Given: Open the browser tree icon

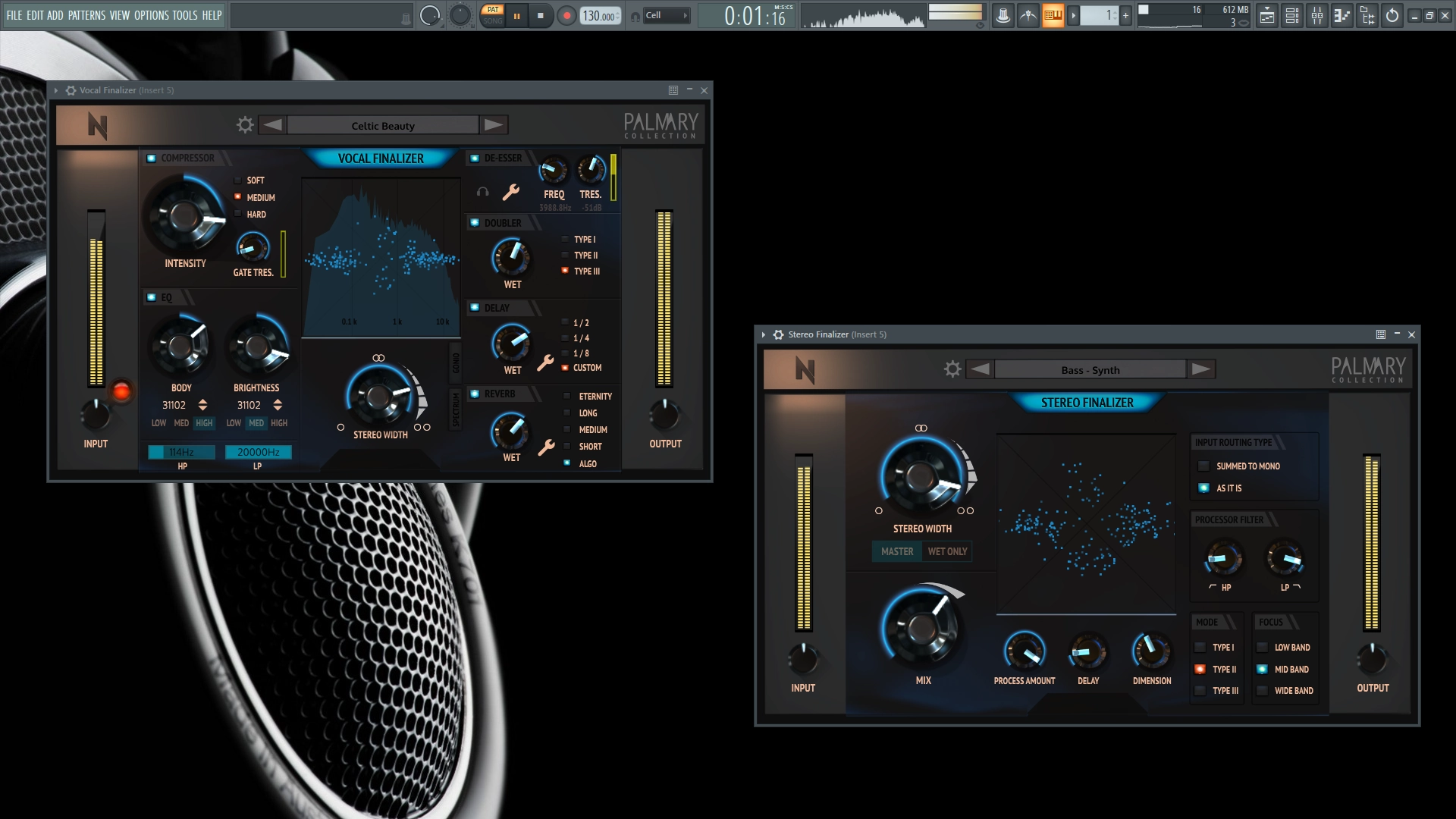Looking at the screenshot, I should point(1367,15).
